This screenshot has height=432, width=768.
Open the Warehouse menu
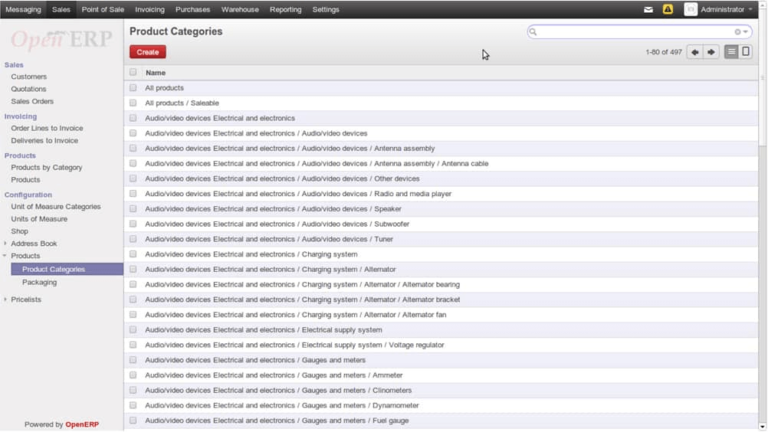(239, 9)
